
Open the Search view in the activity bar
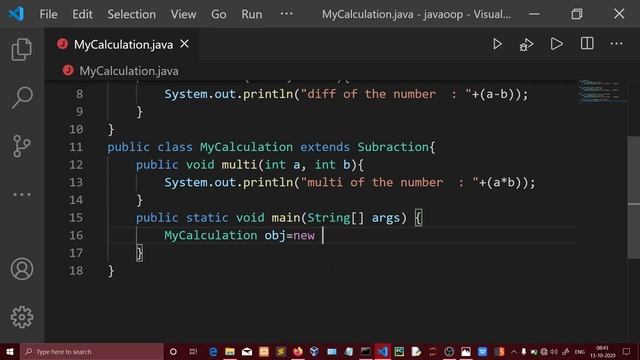point(22,98)
